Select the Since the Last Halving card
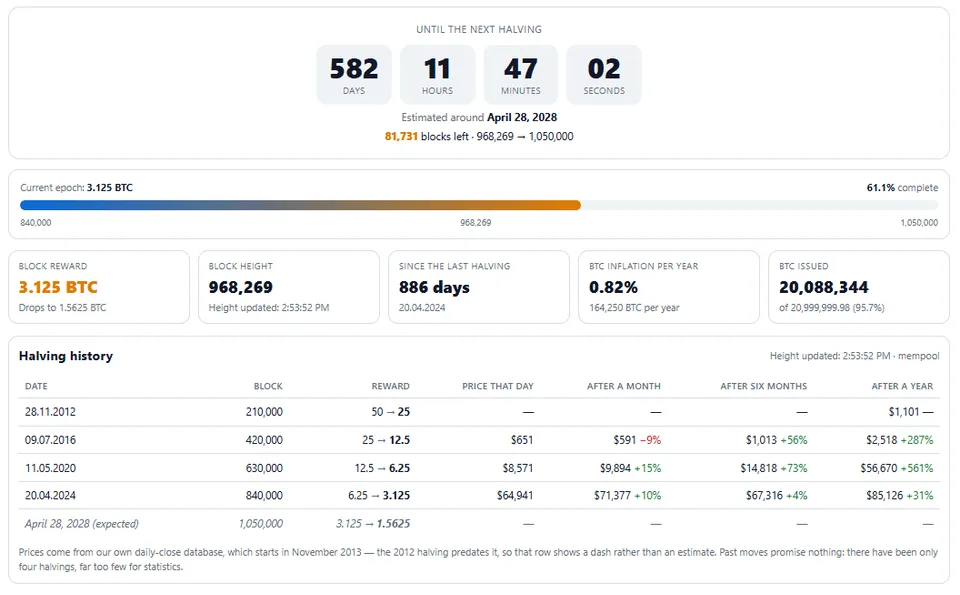This screenshot has height=595, width=960. click(x=479, y=287)
